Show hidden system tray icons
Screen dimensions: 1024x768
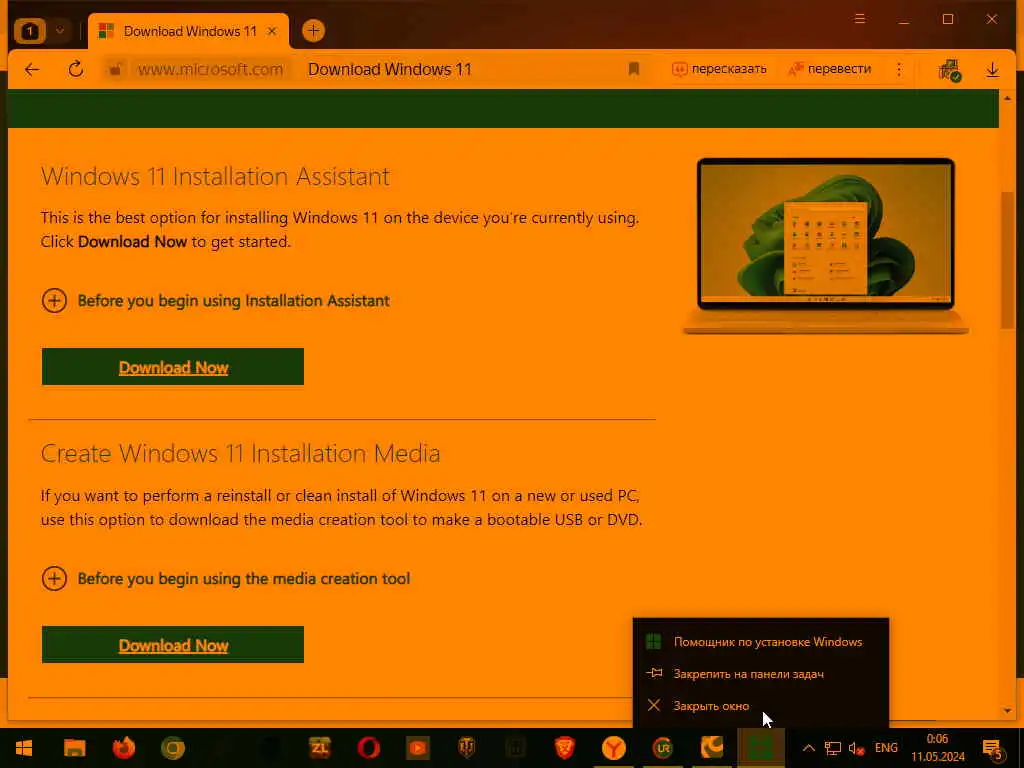point(808,748)
